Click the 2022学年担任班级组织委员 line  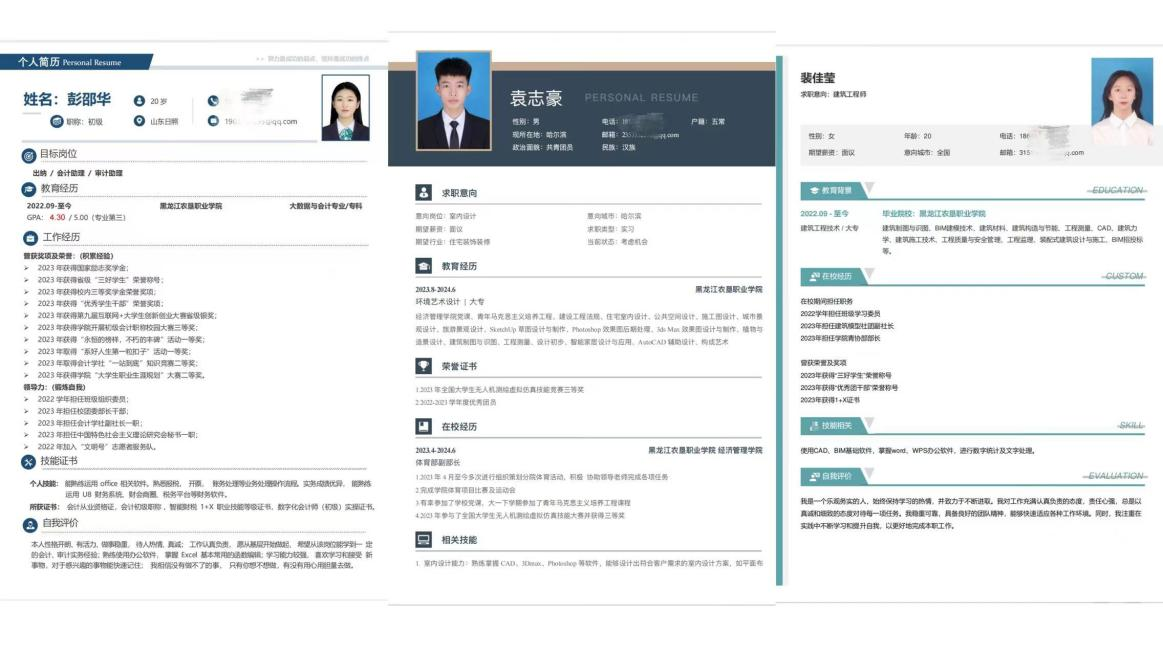[83, 399]
